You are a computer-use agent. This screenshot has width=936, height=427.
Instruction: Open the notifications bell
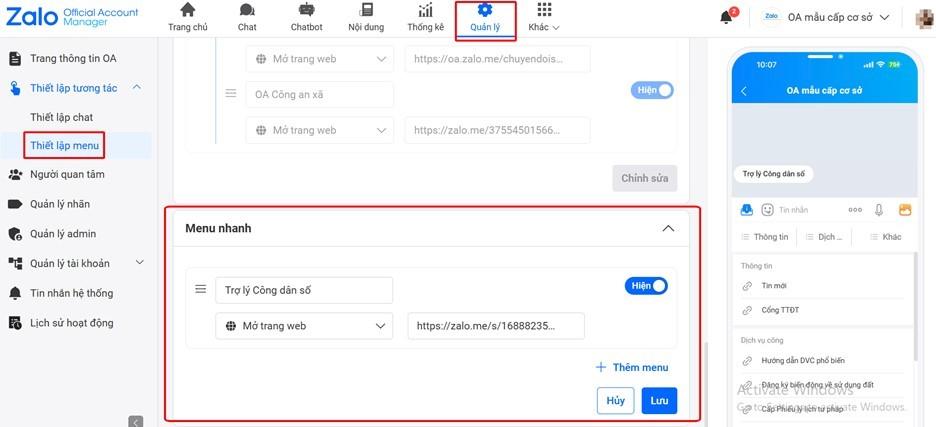tap(726, 17)
